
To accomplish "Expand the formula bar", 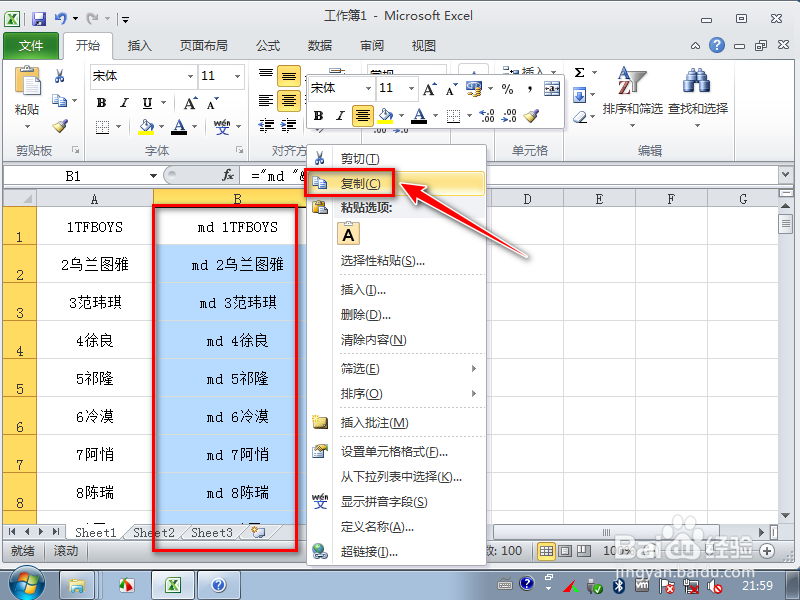I will pyautogui.click(x=786, y=175).
